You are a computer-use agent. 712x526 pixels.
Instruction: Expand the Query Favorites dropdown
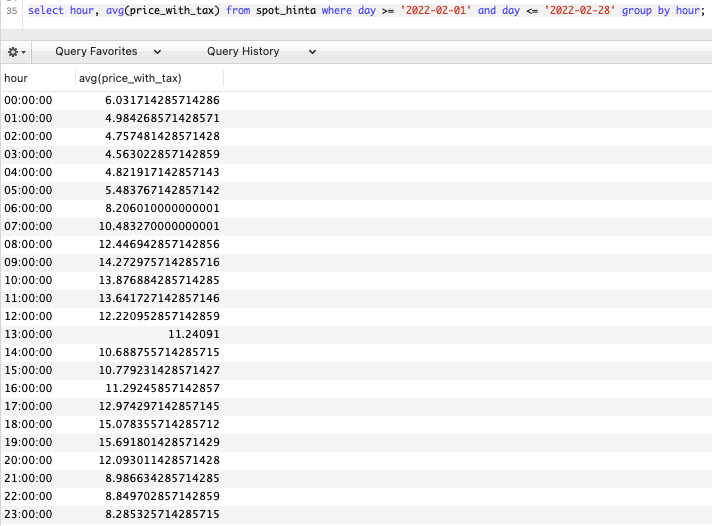click(107, 51)
